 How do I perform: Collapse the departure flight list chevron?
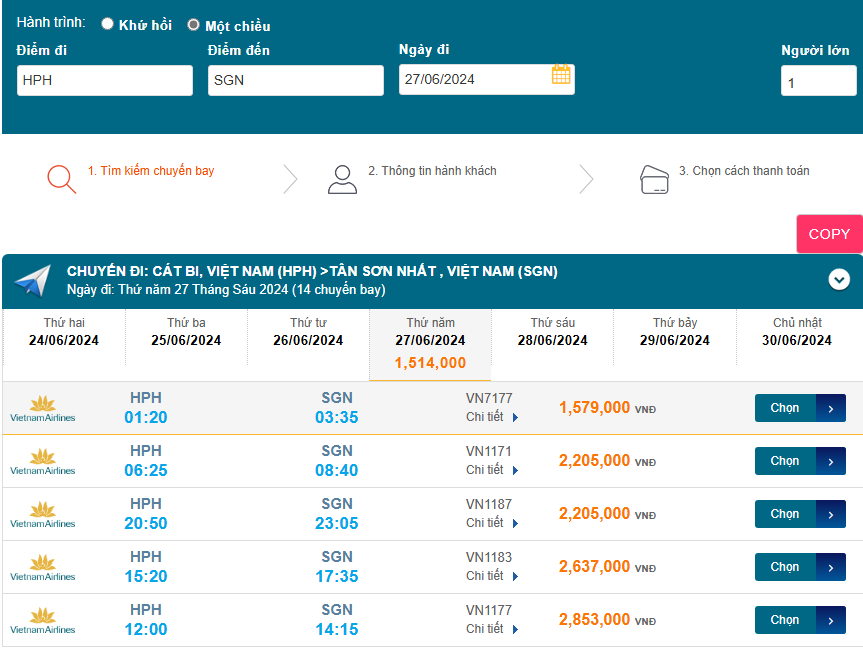point(839,280)
